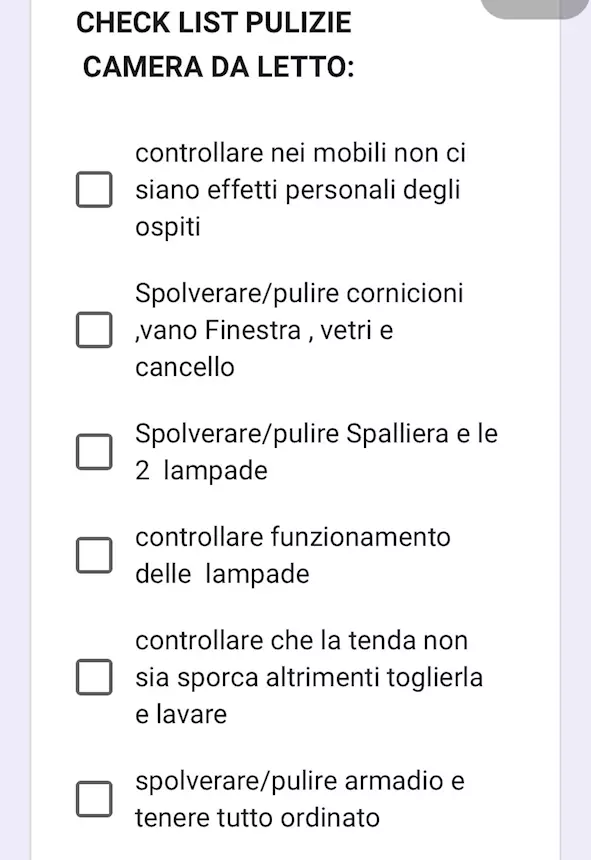
Task: Click the '2 lampade' text line
Action: click(201, 471)
